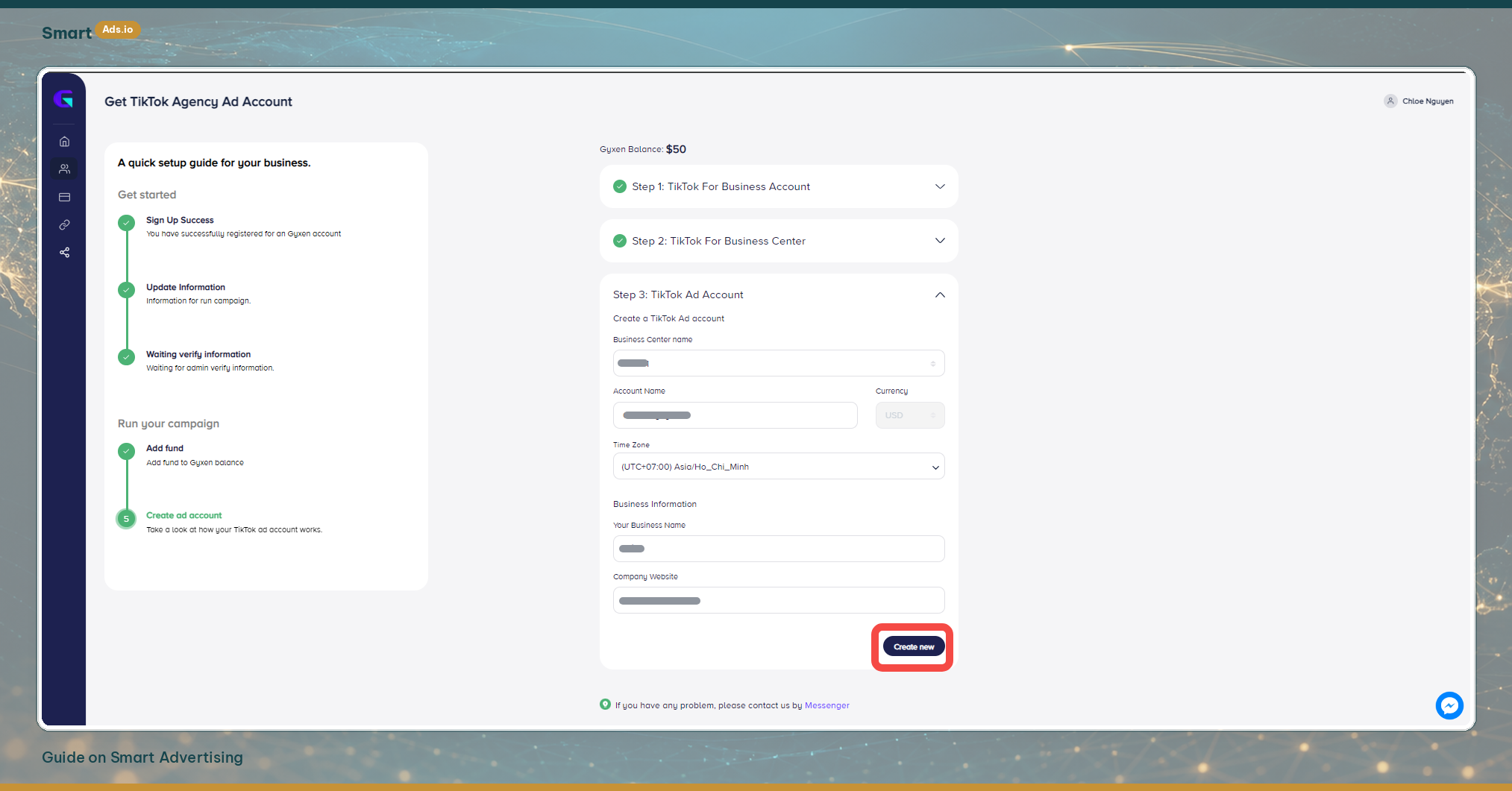Click the Sign Up Success check icon
Viewport: 1512px width, 791px height.
pos(127,223)
